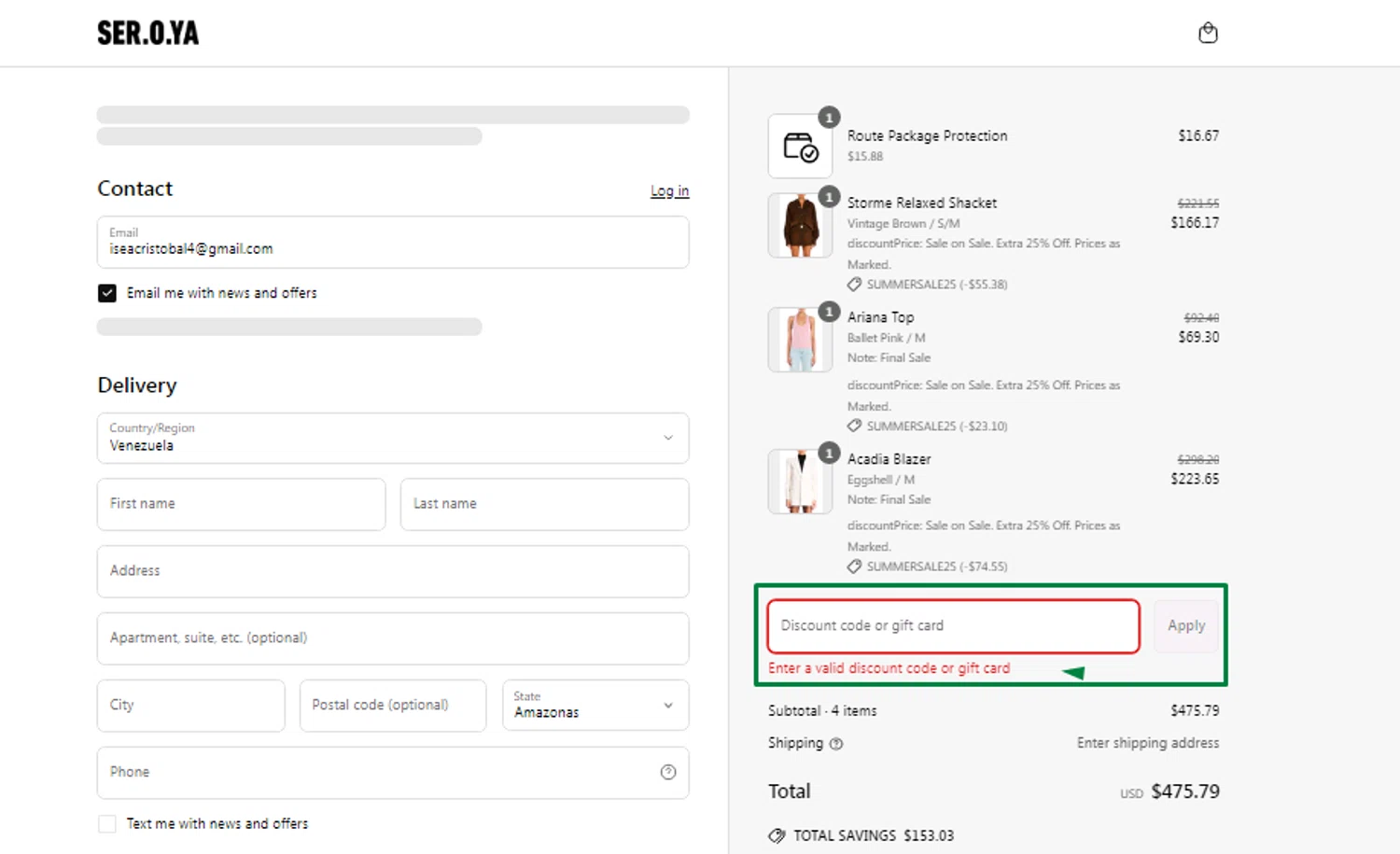Click the Ariana Top product thumbnail
The image size is (1400, 854).
pyautogui.click(x=801, y=340)
